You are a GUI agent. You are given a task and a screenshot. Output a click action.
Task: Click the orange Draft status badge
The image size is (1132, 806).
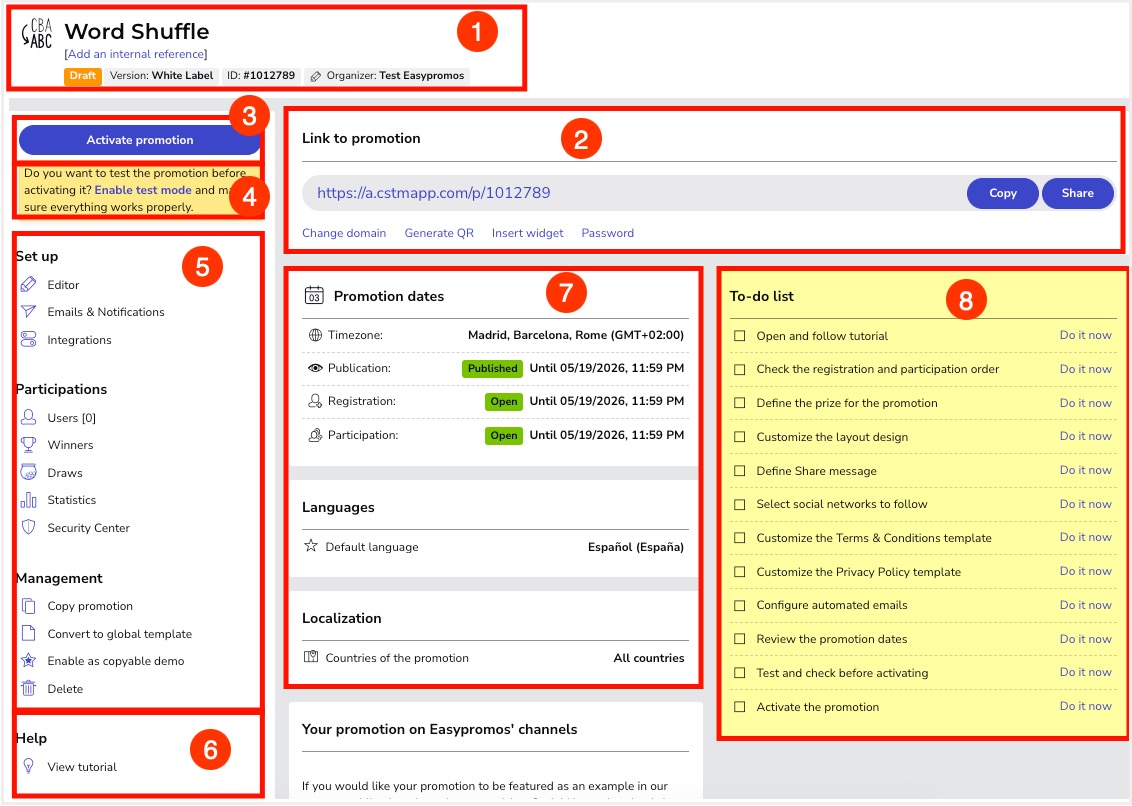[83, 76]
